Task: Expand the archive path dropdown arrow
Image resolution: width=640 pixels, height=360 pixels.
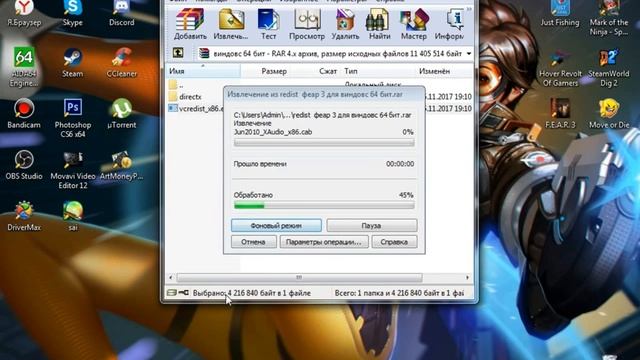Action: click(469, 53)
